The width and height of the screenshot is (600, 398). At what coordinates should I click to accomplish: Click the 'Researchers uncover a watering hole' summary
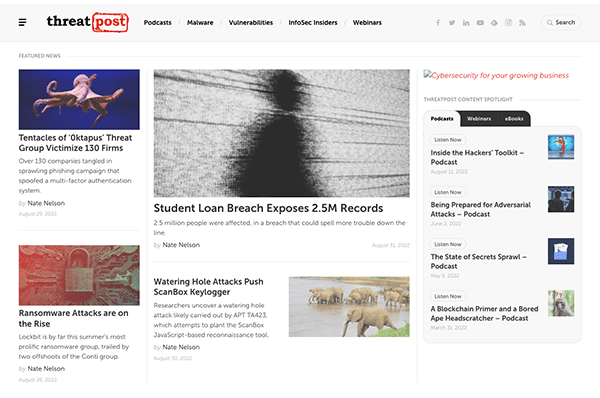211,320
